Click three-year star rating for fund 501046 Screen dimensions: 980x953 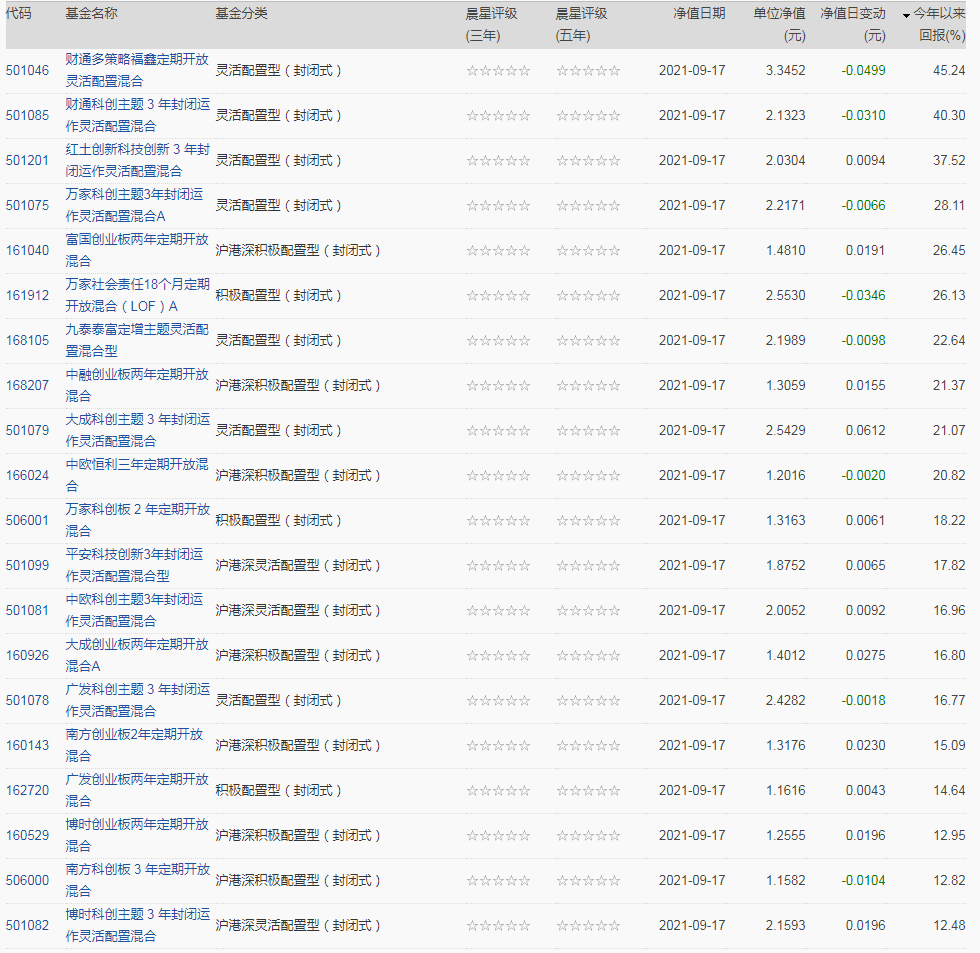click(x=498, y=71)
